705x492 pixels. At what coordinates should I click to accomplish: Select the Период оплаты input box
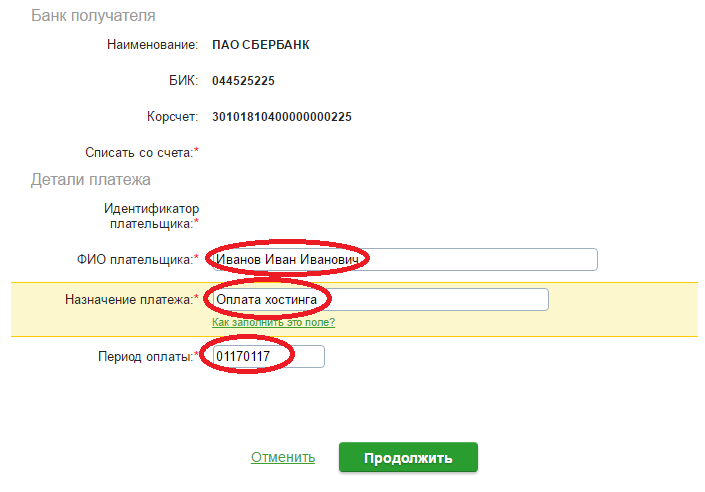coord(263,357)
